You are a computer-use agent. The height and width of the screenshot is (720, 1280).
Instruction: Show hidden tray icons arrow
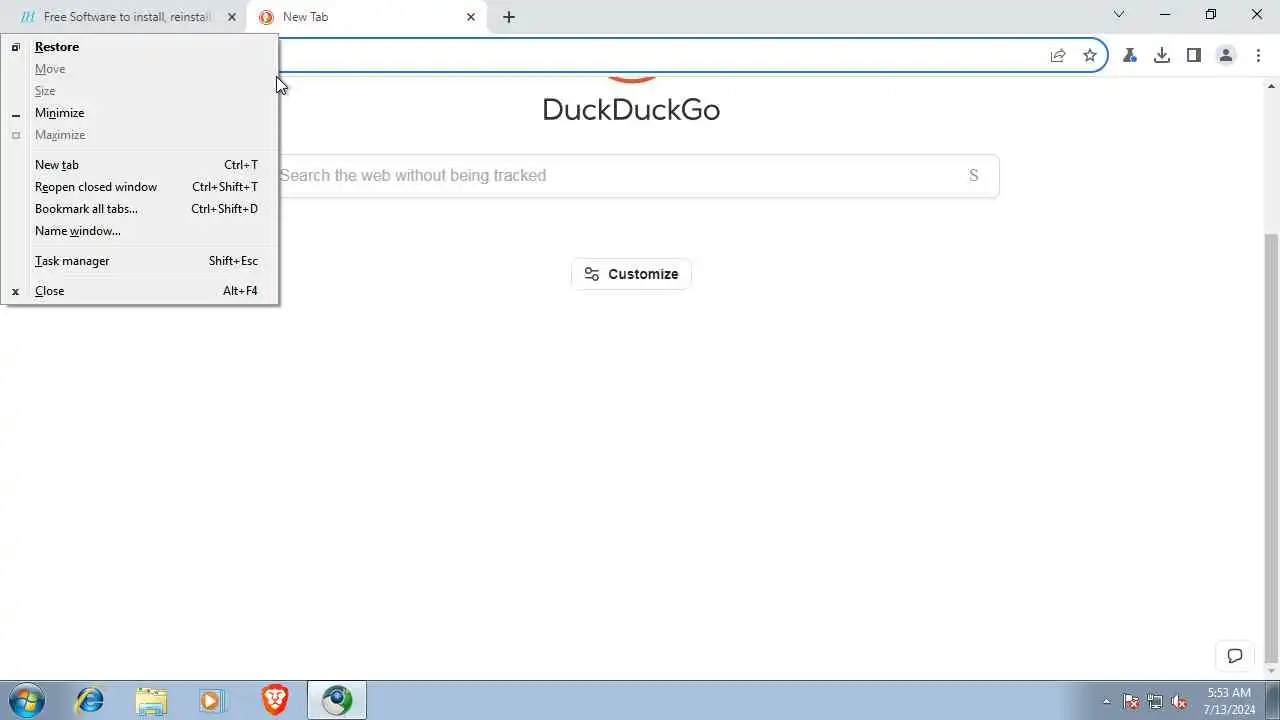[1106, 701]
